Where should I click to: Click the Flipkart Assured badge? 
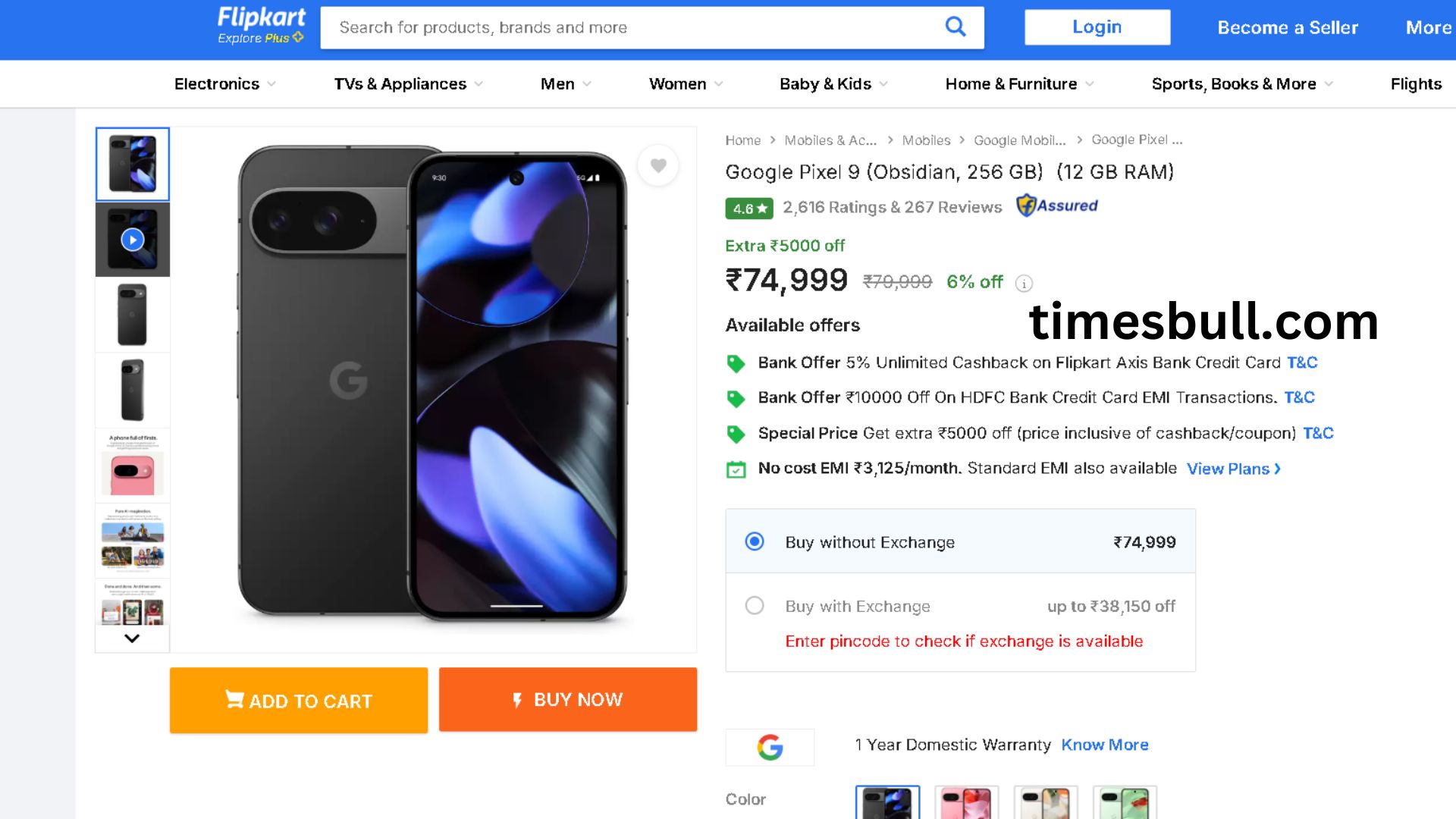coord(1057,206)
